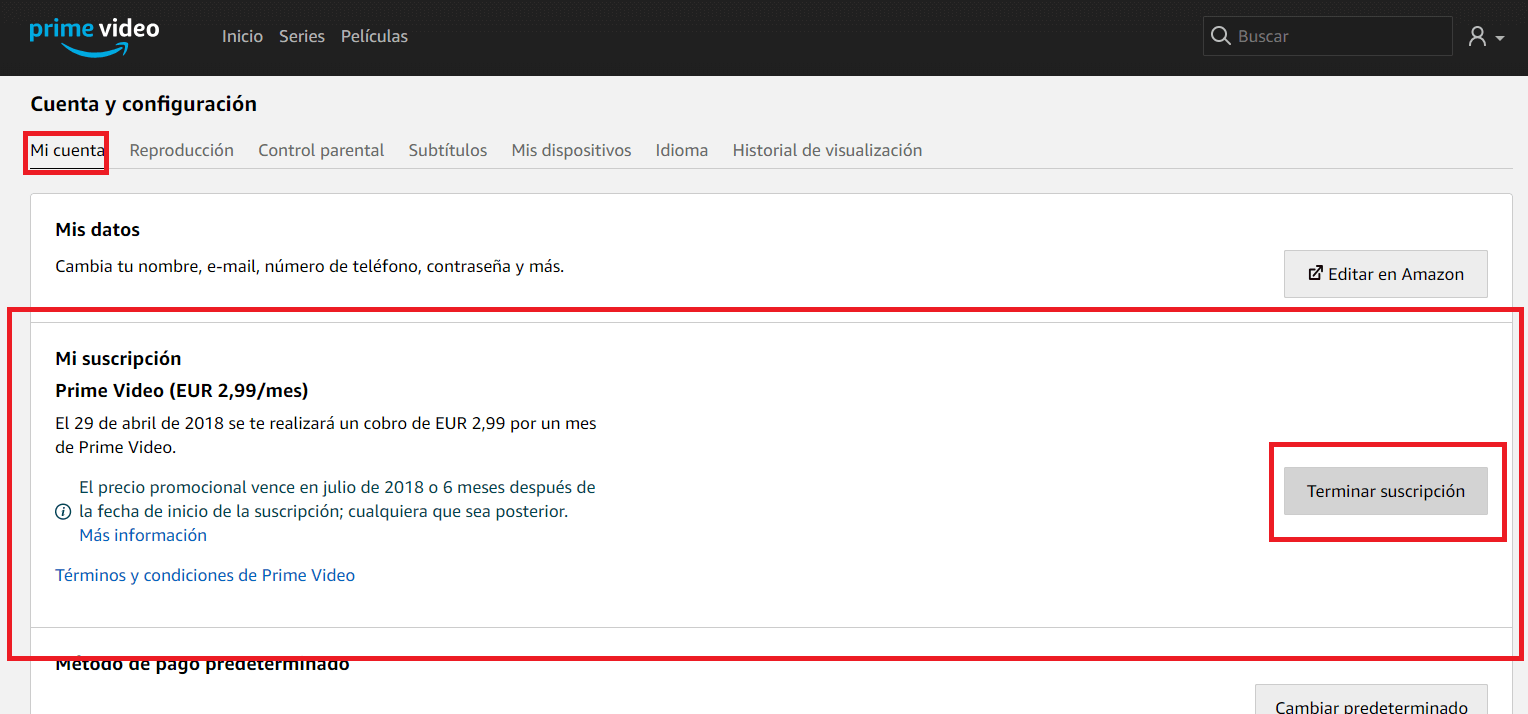Click the Editar en Amazon button

coord(1386,274)
